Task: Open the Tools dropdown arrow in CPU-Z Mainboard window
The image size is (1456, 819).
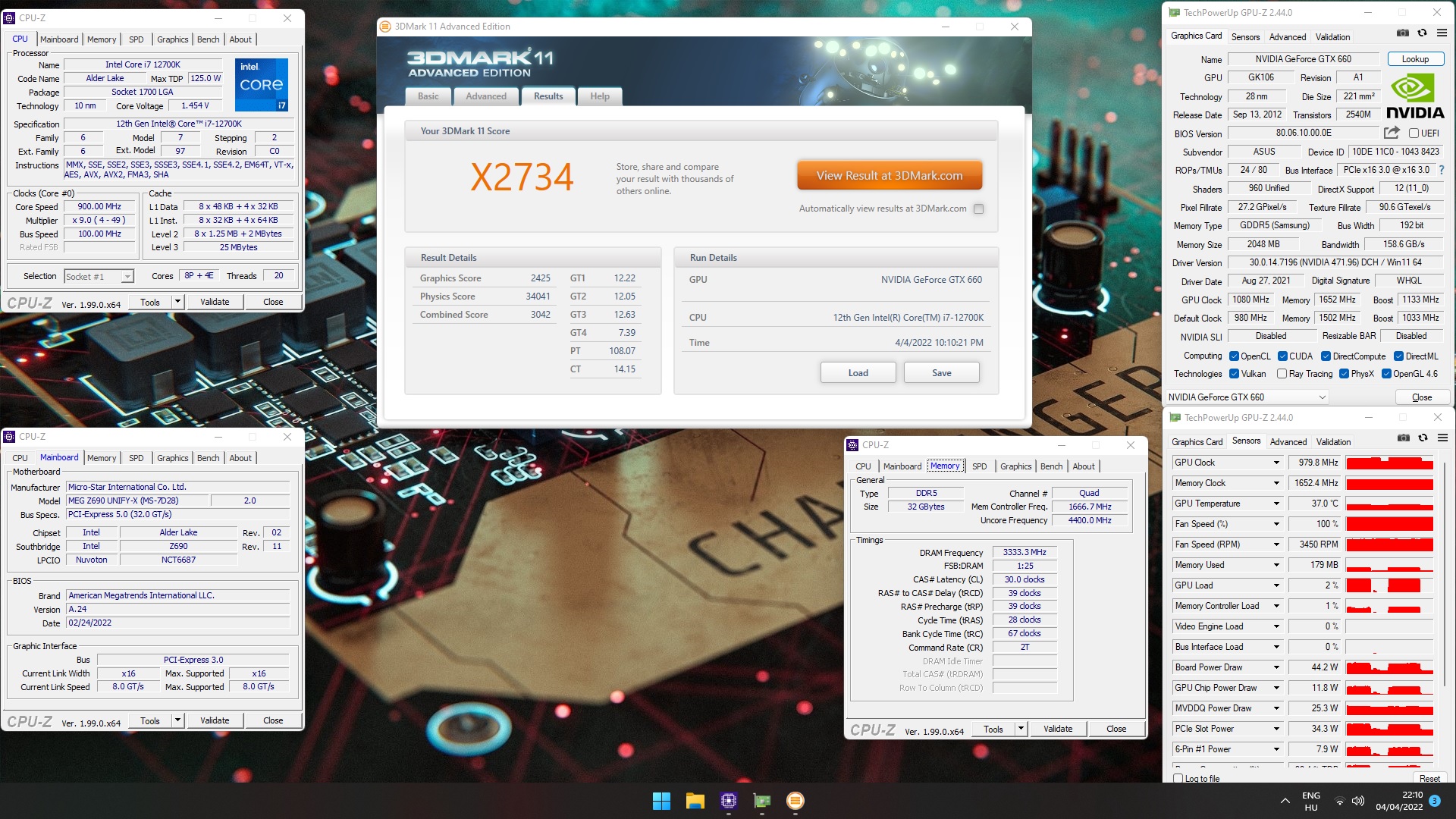Action: pyautogui.click(x=177, y=720)
